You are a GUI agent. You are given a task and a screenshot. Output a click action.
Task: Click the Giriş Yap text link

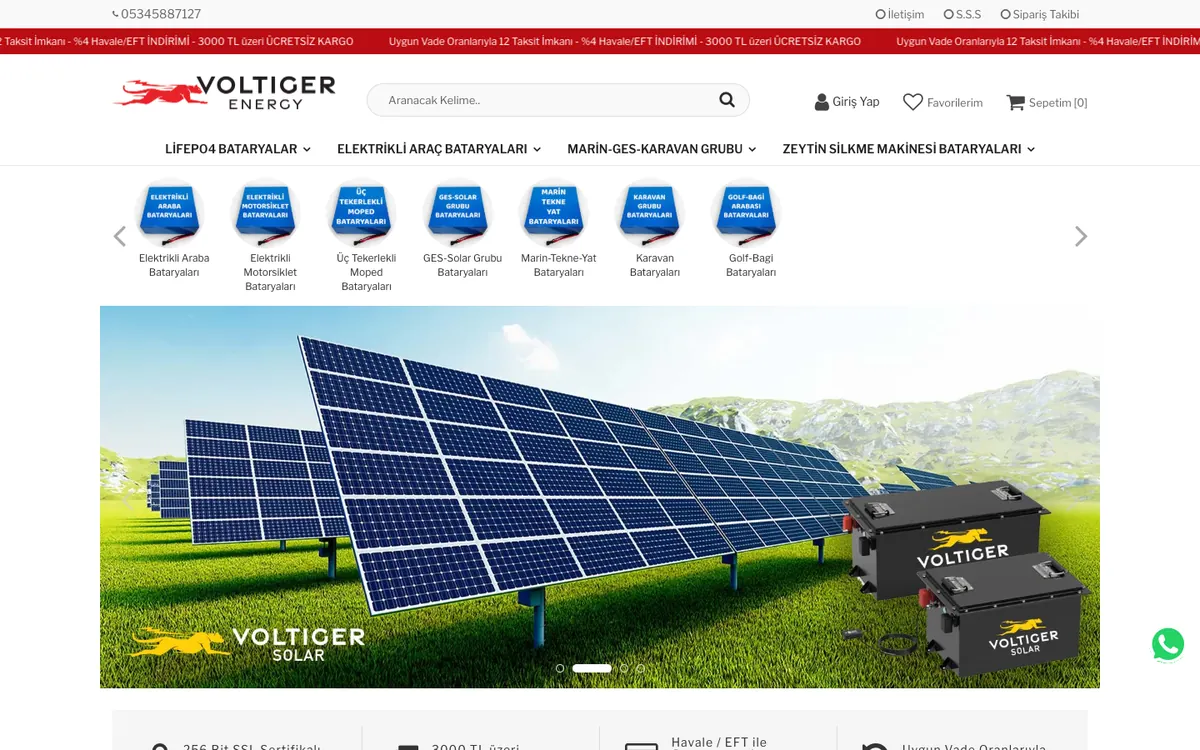coord(856,102)
